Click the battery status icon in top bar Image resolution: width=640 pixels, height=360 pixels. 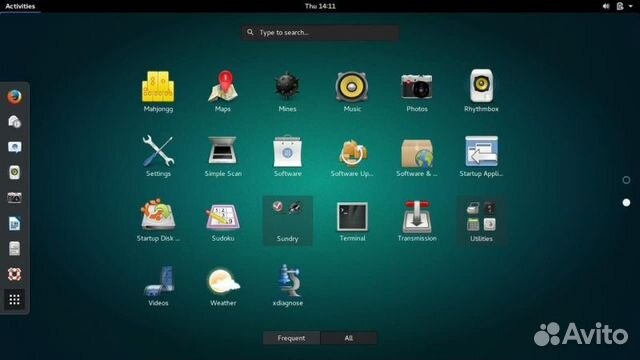(620, 6)
